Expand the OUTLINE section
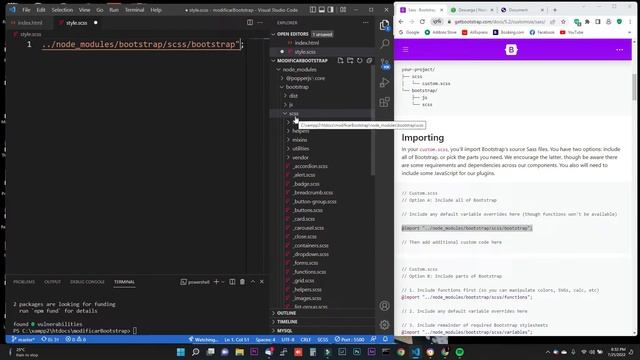The image size is (640, 360). pos(274,313)
